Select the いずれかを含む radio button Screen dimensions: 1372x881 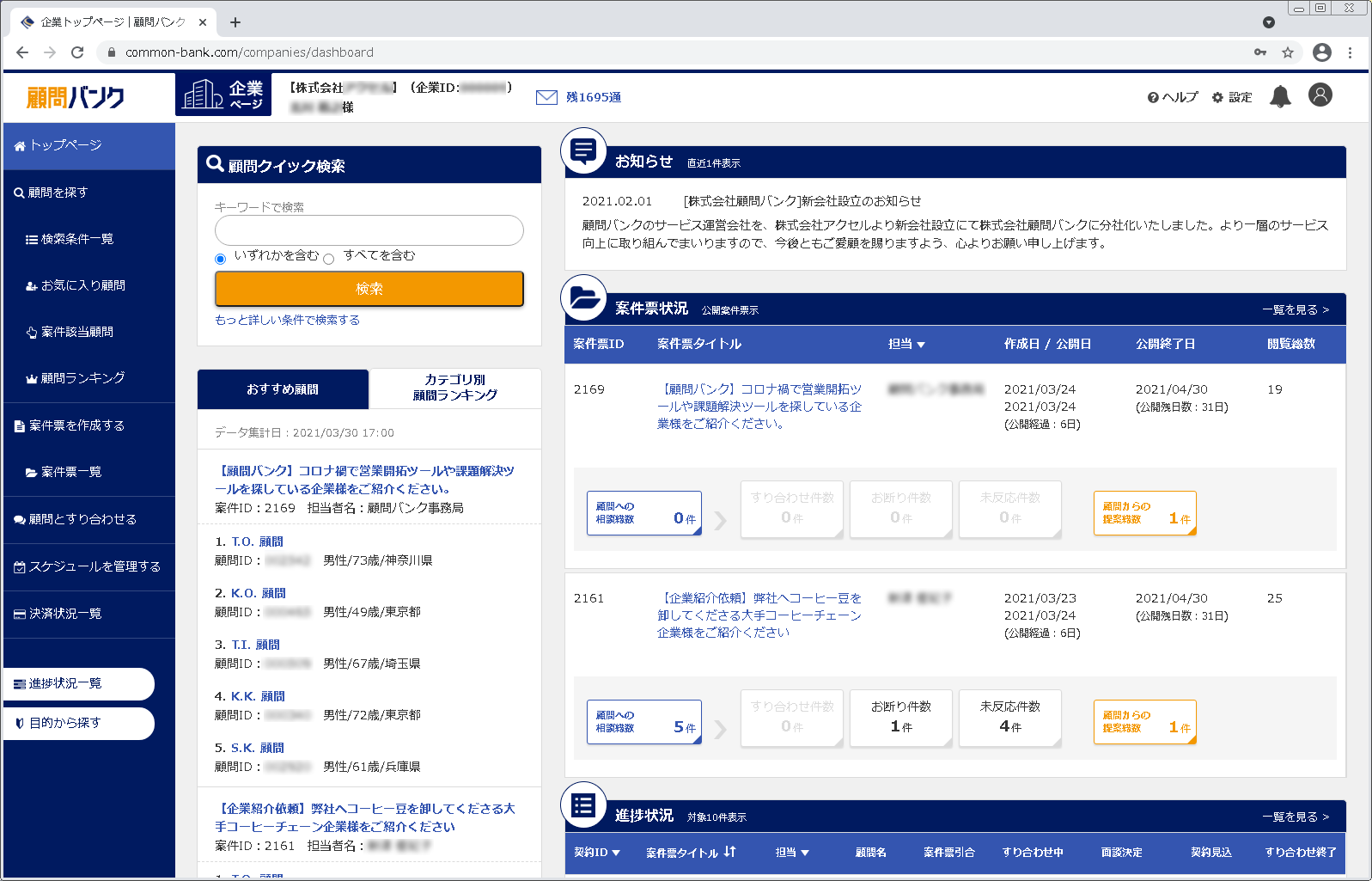pyautogui.click(x=221, y=259)
